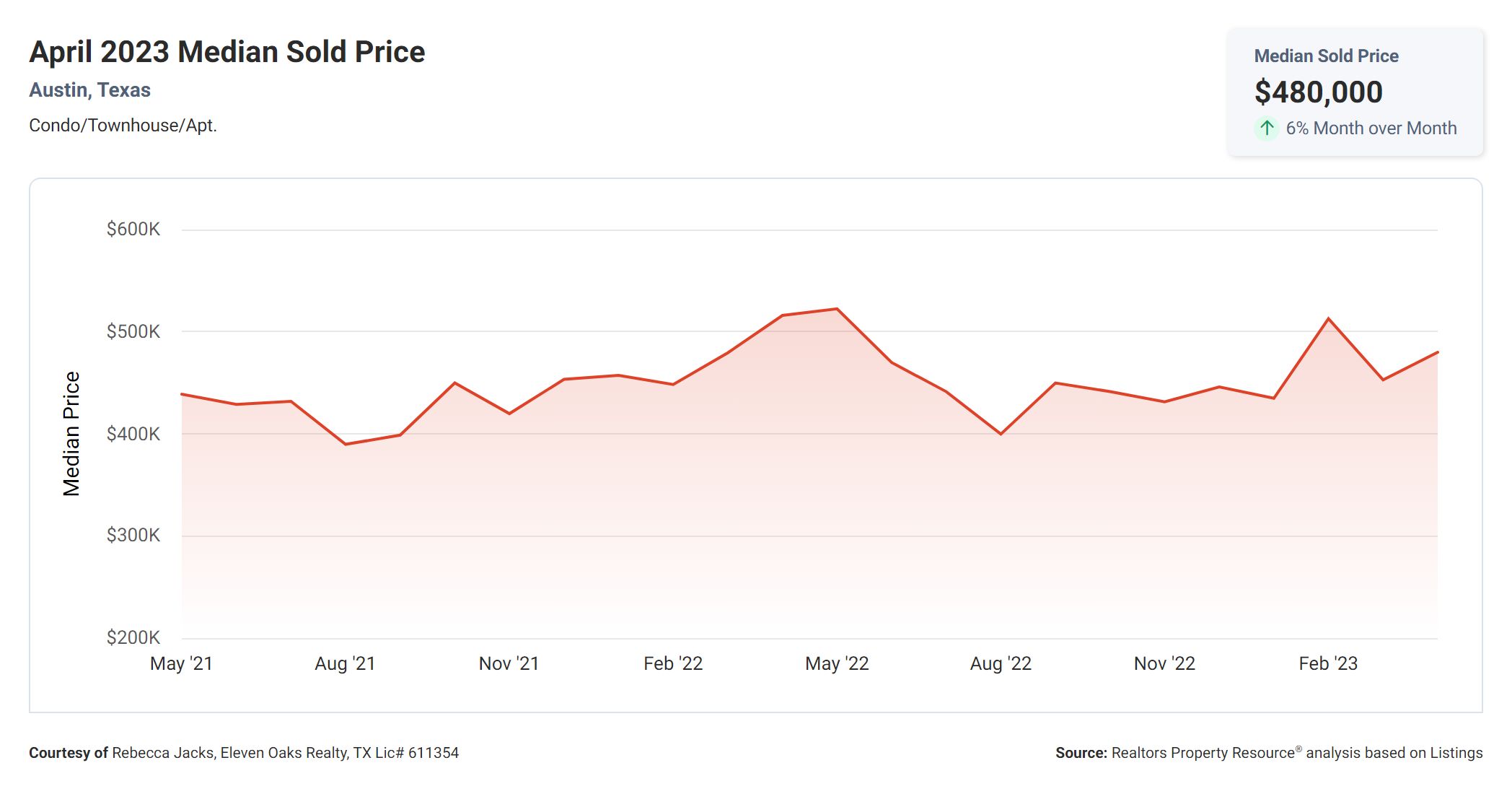Click the final April '23 endpoint of line

click(1437, 352)
